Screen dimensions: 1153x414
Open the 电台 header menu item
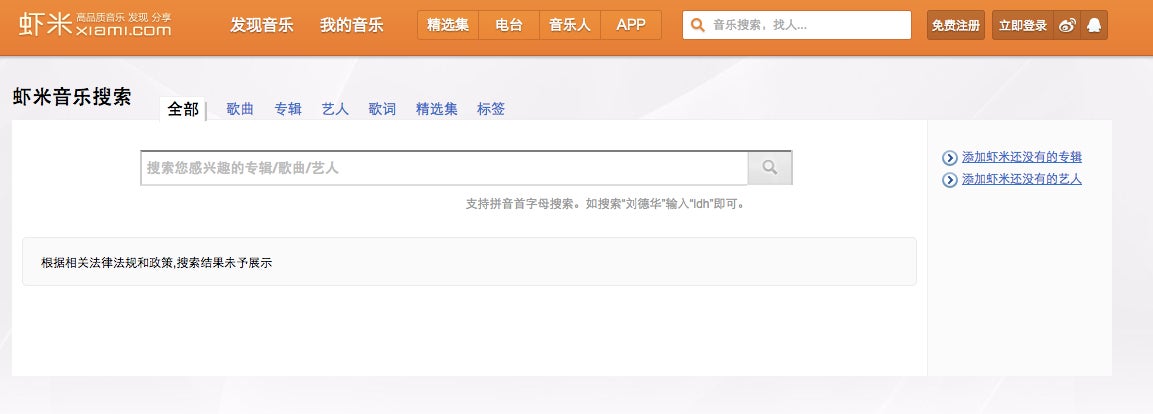click(509, 25)
